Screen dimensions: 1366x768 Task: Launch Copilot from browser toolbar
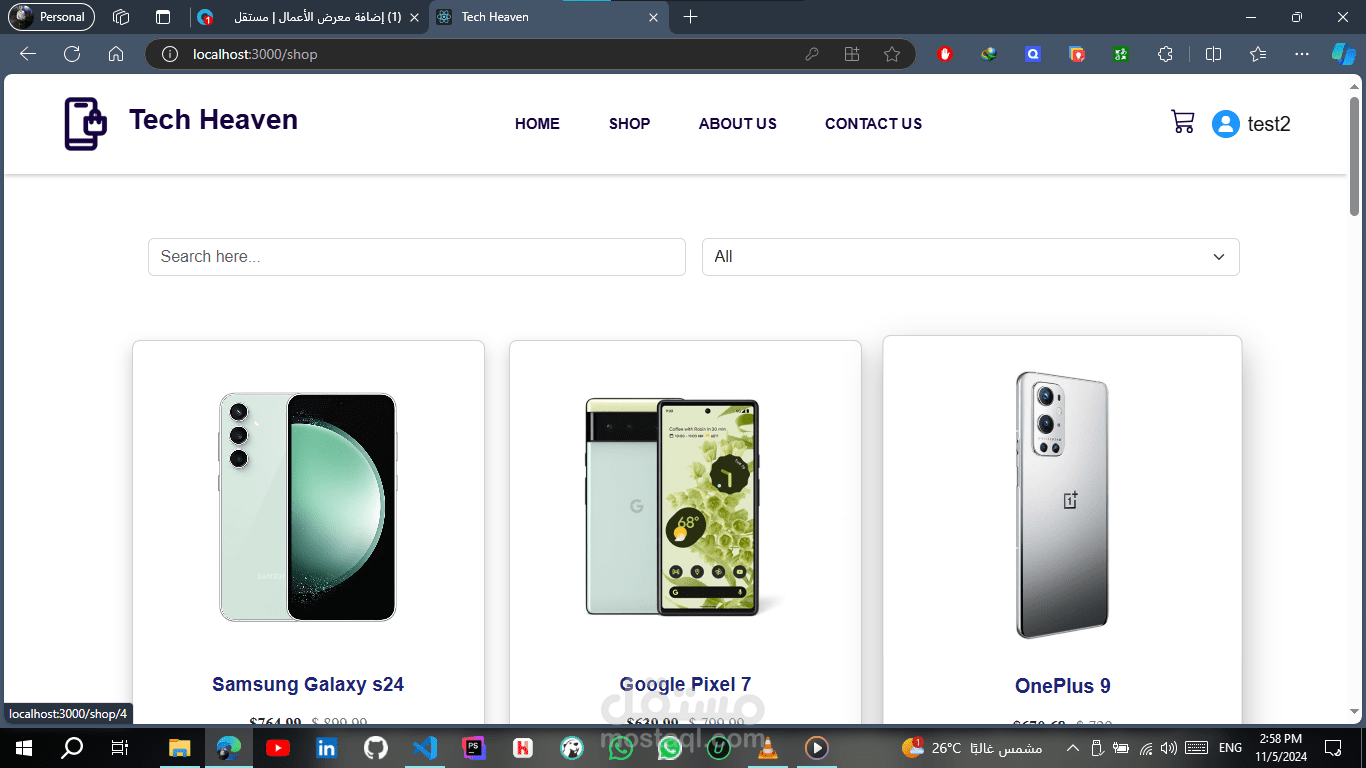pos(1342,54)
